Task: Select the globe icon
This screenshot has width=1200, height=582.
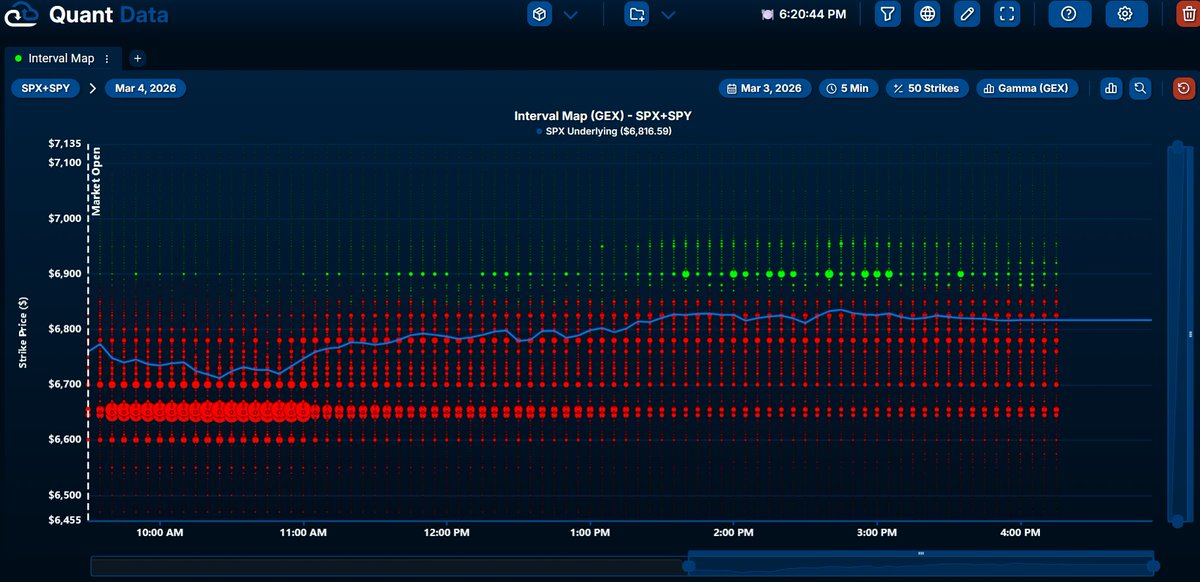Action: coord(927,14)
